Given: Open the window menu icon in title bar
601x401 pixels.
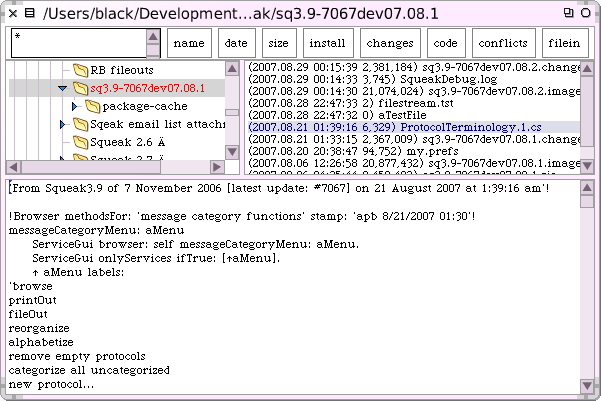Looking at the screenshot, I should [30, 13].
